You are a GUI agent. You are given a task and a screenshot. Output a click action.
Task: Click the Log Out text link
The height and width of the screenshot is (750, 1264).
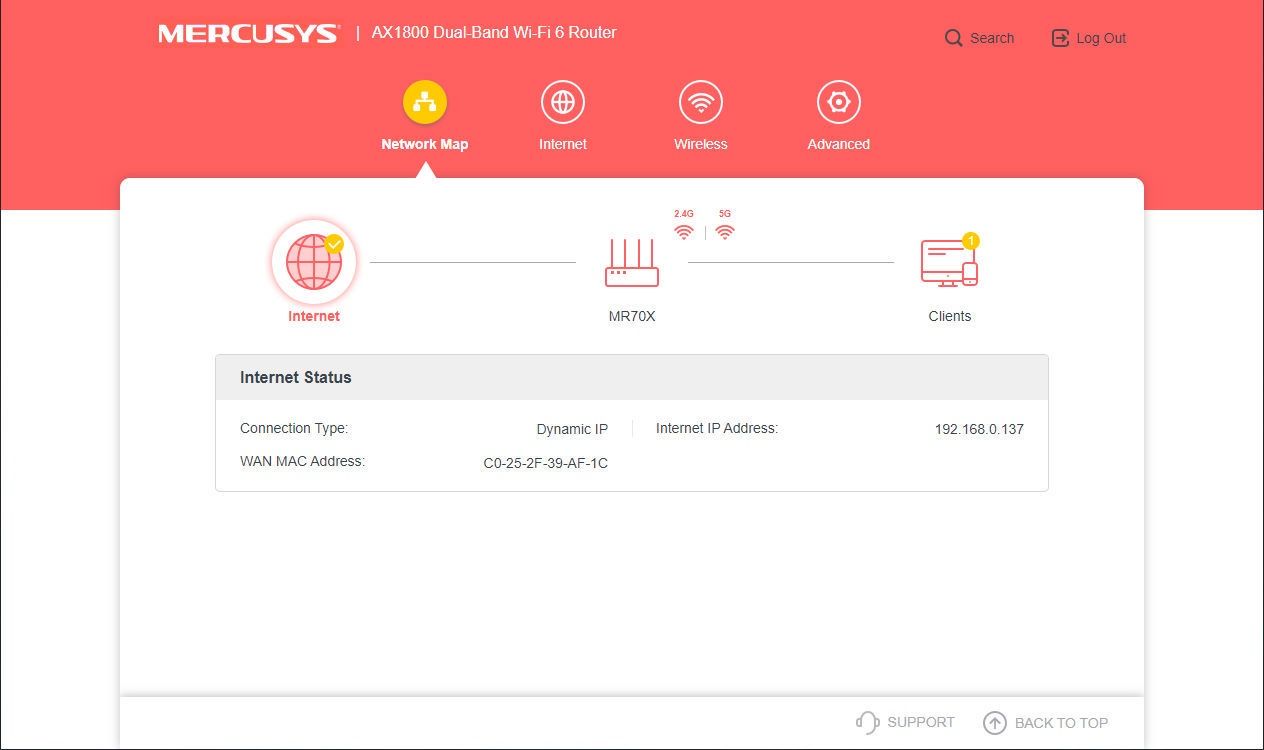(x=1101, y=38)
